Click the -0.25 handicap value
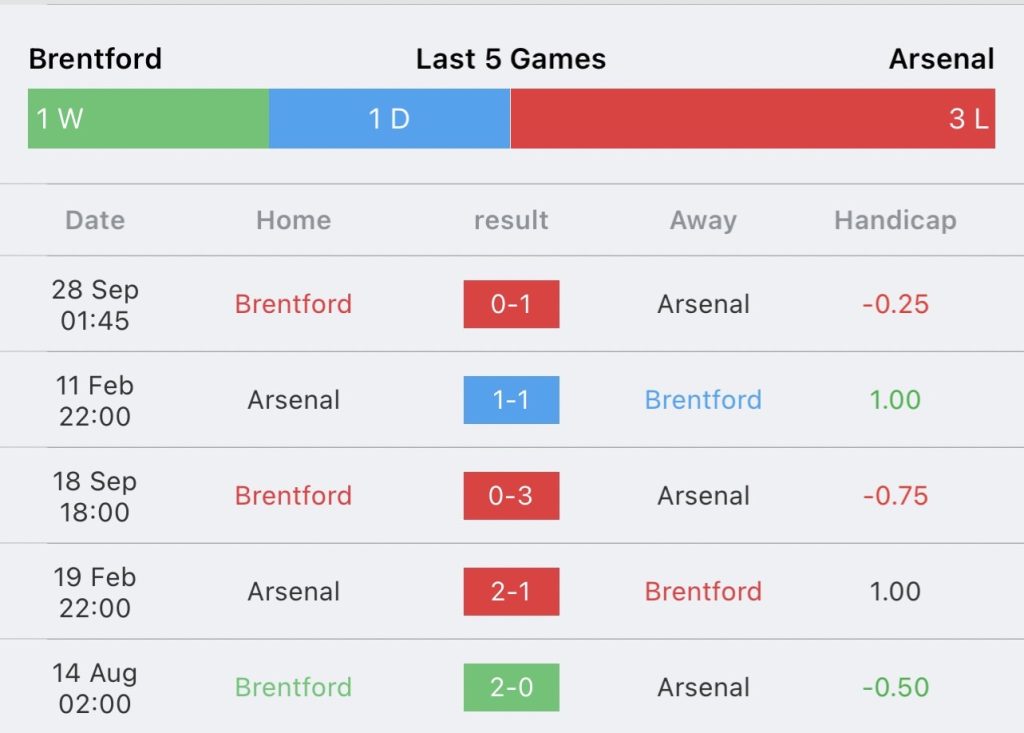1024x733 pixels. click(x=895, y=304)
